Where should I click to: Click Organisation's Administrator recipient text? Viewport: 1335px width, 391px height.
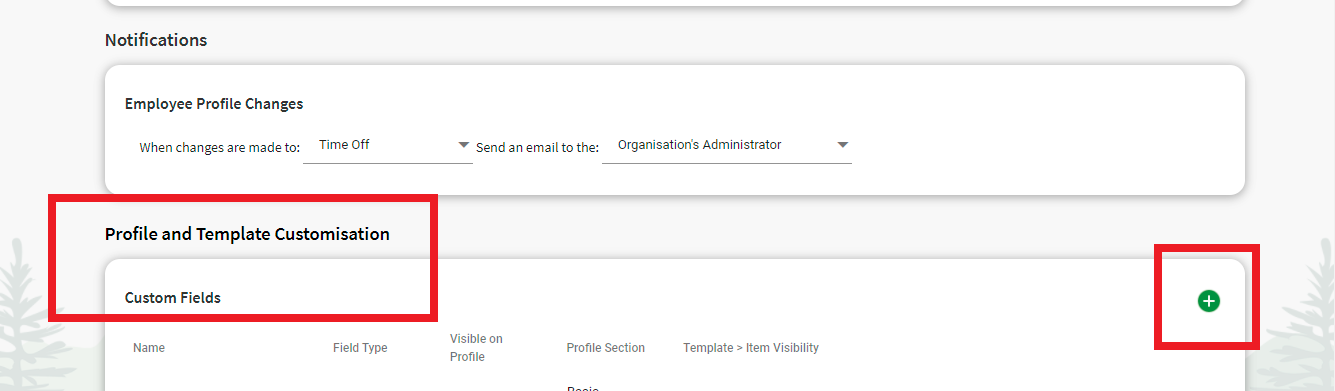click(x=700, y=145)
